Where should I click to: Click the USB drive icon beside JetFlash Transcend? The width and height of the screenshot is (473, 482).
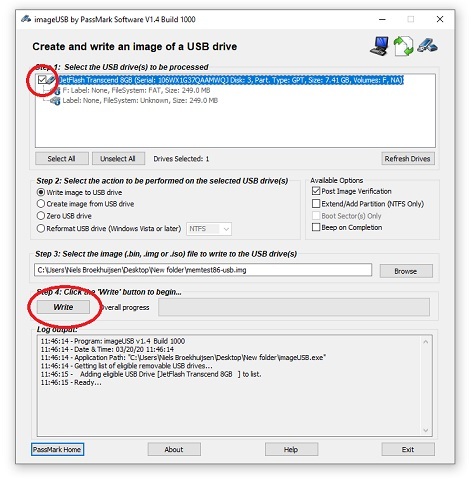pos(51,80)
